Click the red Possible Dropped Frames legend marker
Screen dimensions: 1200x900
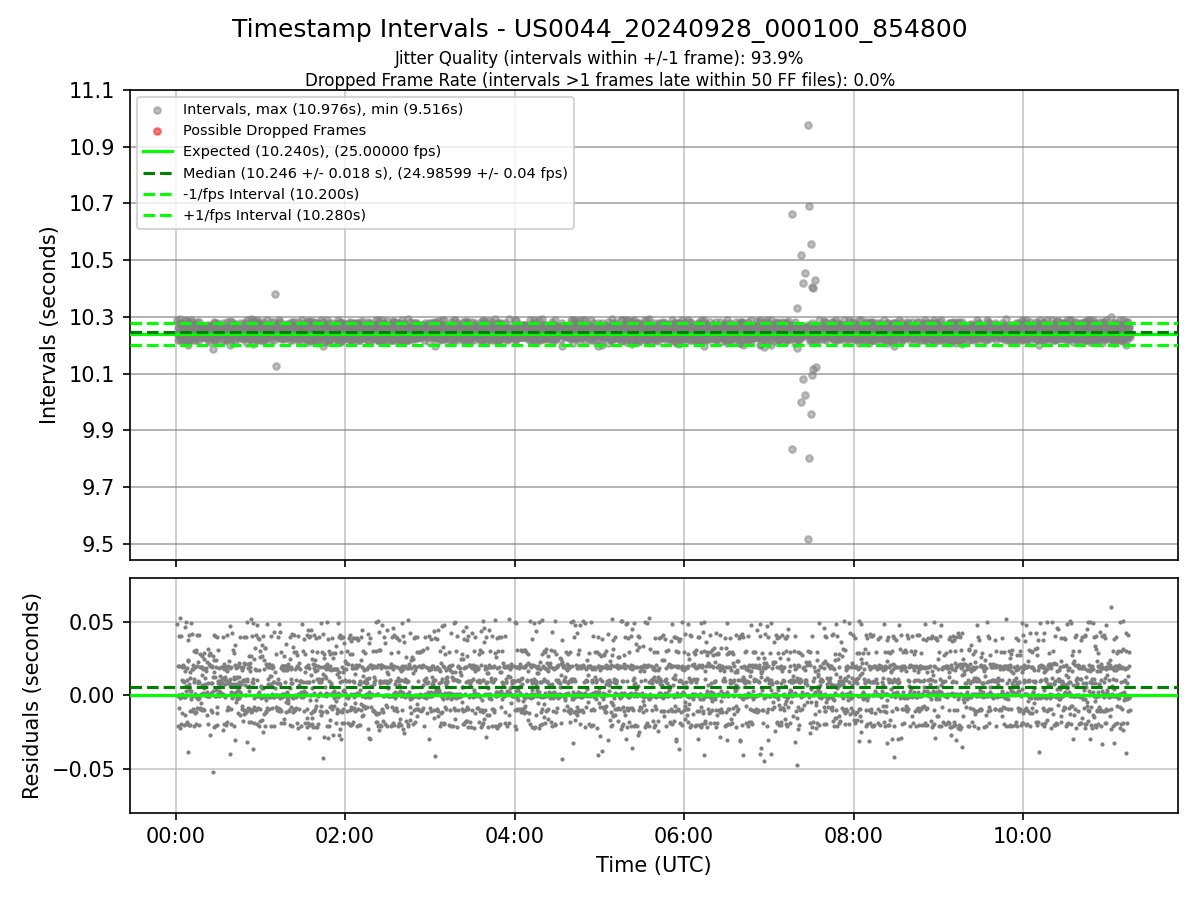coord(157,131)
